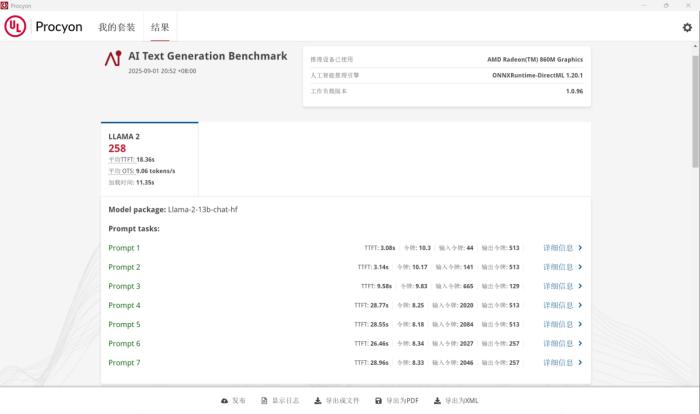Click the export PDF save icon
This screenshot has width=700, height=414.
pos(378,401)
